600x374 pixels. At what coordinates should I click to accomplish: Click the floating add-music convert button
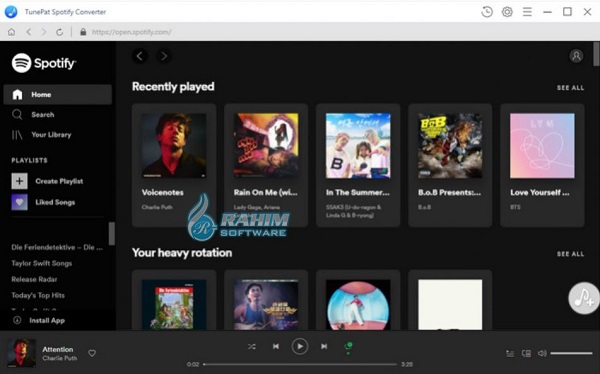(x=584, y=298)
